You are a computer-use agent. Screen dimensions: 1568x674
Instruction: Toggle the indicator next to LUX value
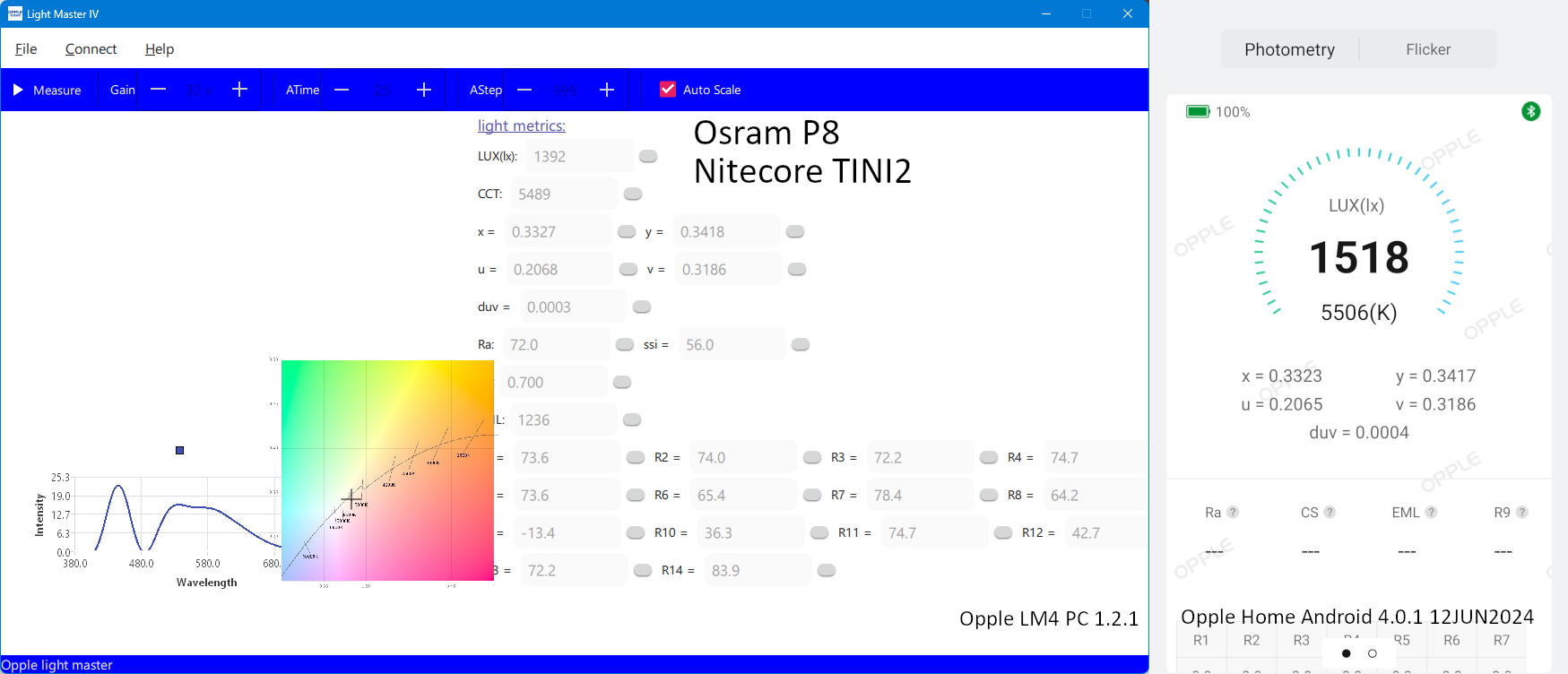[648, 156]
